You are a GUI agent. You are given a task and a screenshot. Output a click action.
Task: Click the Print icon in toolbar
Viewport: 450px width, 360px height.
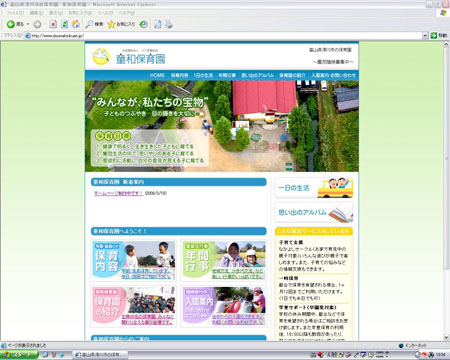(169, 24)
